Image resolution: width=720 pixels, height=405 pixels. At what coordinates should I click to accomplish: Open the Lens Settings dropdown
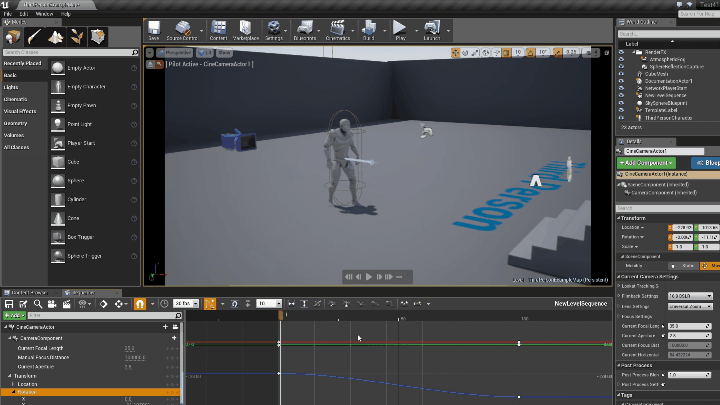(690, 306)
